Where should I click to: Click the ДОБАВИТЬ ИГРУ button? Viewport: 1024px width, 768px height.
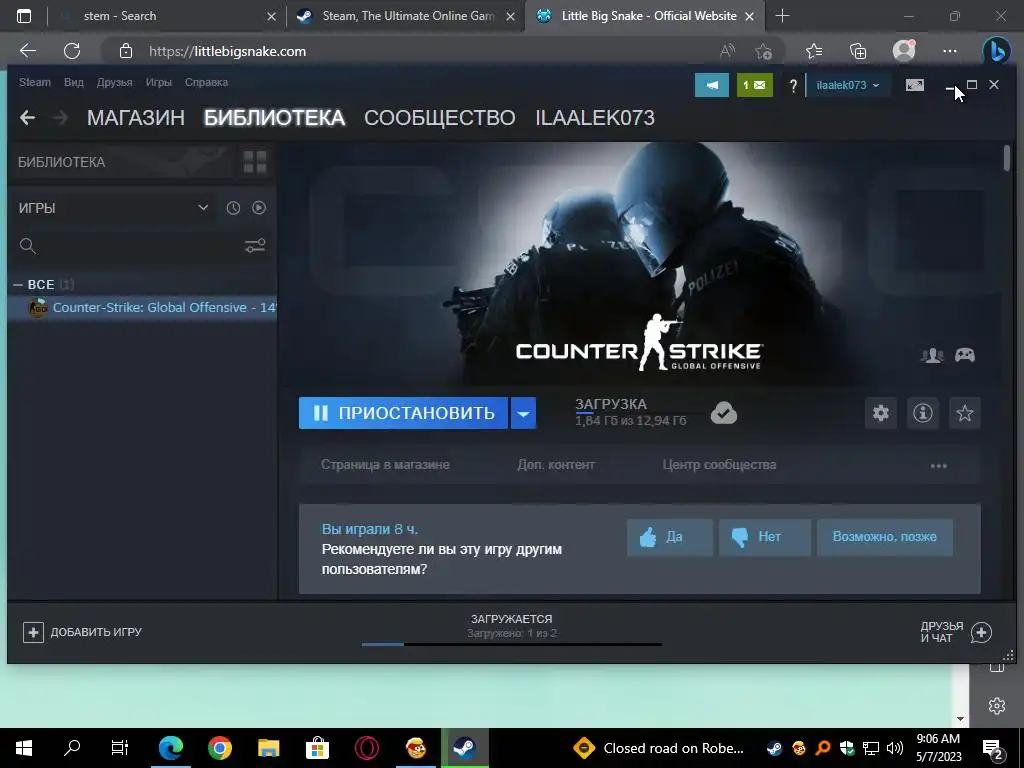pyautogui.click(x=82, y=632)
